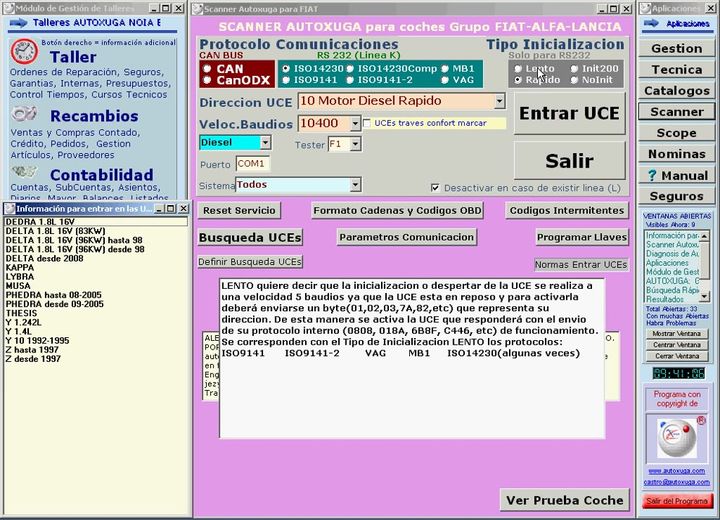This screenshot has height=520, width=720.
Task: Click the Entrar UCE button
Action: (x=569, y=113)
